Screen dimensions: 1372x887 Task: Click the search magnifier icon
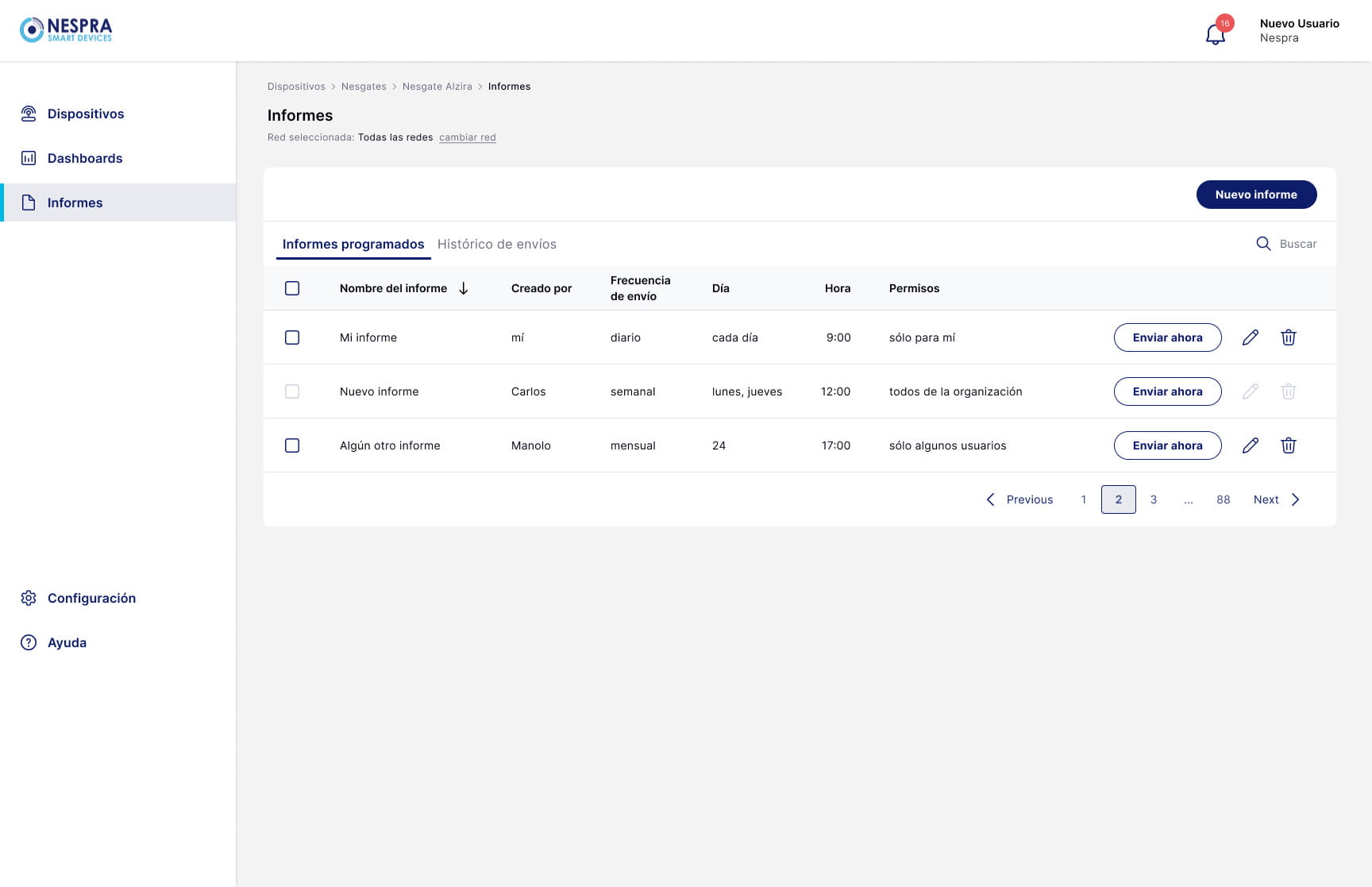1262,244
